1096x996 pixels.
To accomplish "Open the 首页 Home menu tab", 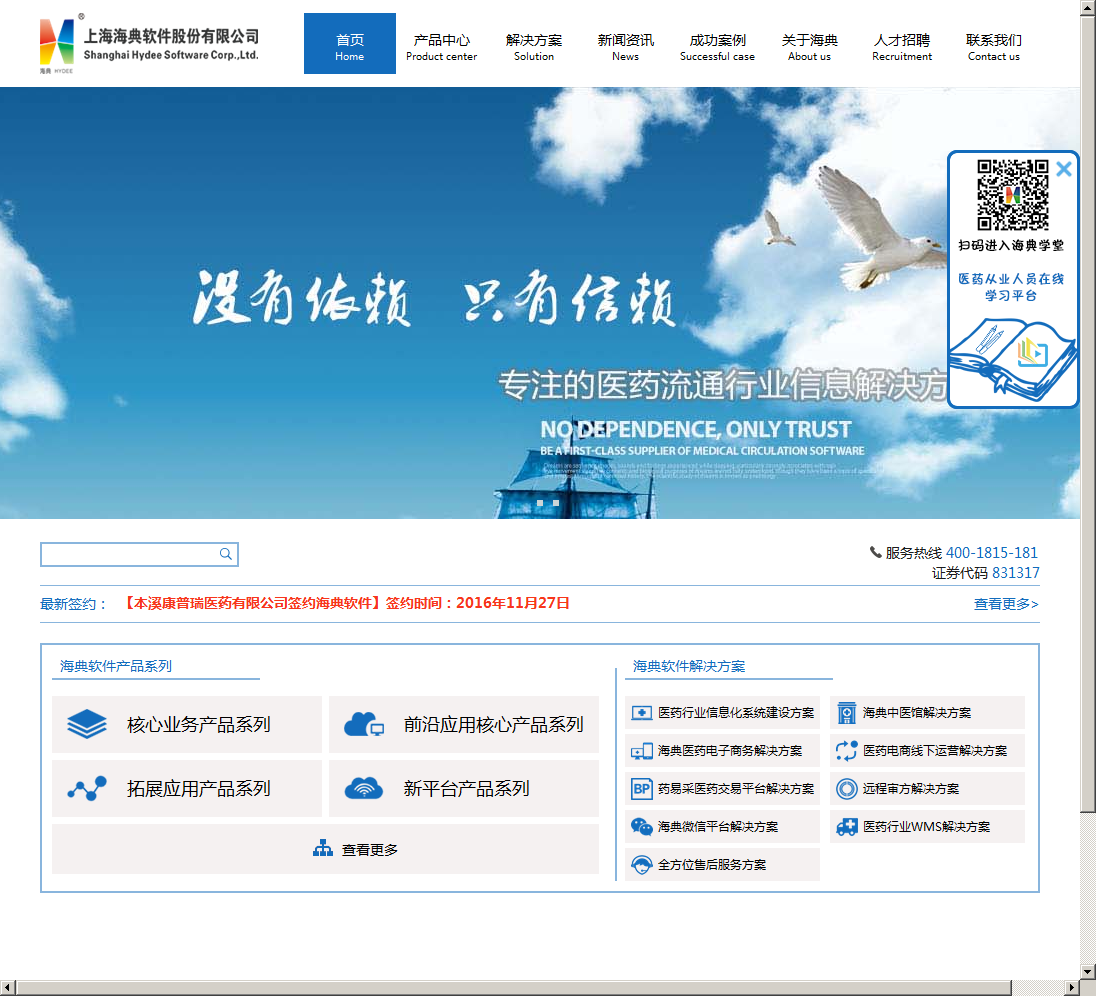I will click(349, 43).
